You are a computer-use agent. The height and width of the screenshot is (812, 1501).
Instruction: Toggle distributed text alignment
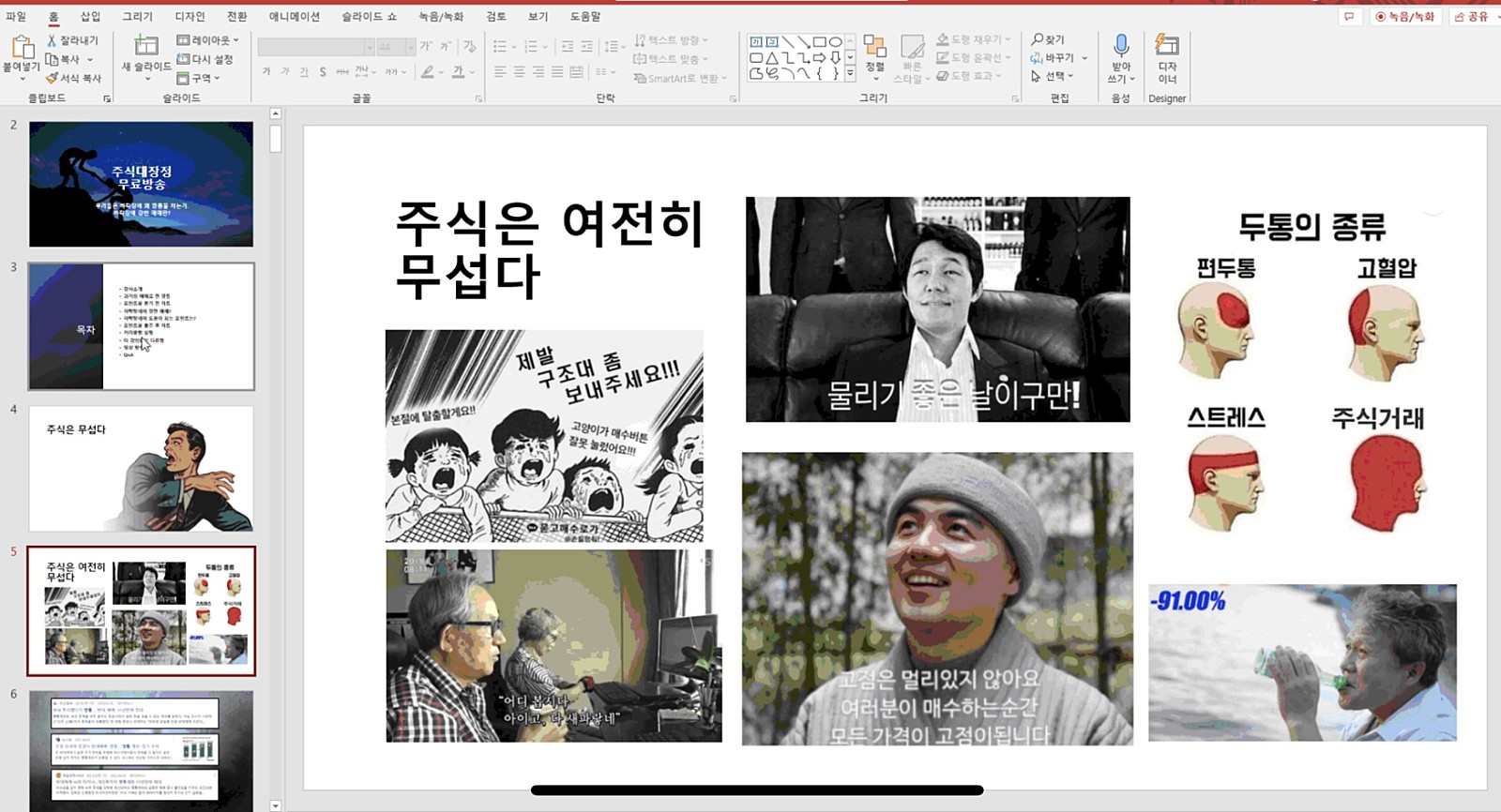pyautogui.click(x=576, y=72)
